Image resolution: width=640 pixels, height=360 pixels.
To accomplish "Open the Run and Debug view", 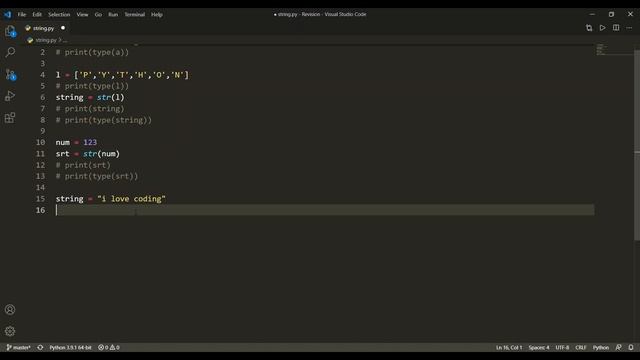I will coord(10,96).
